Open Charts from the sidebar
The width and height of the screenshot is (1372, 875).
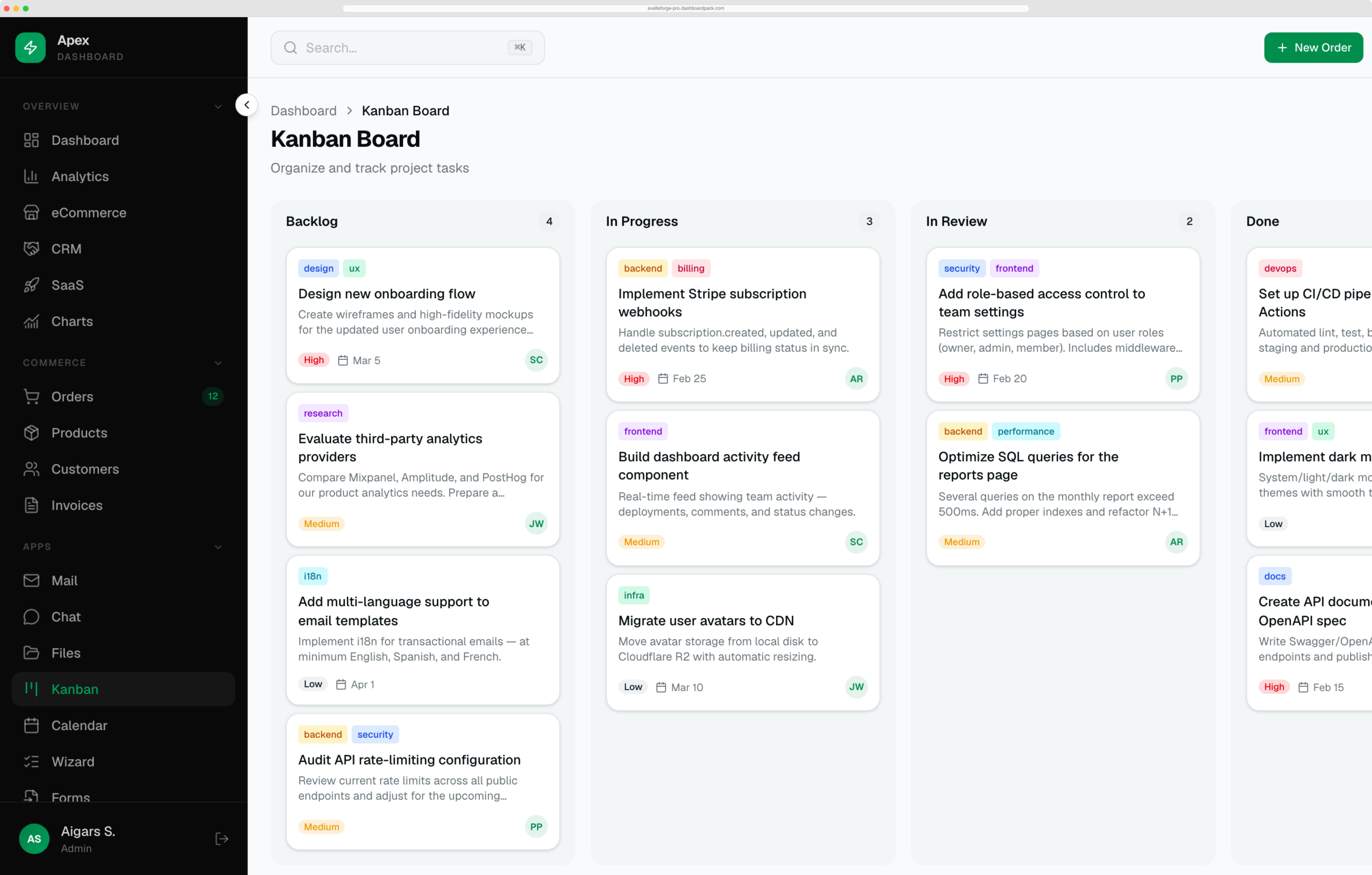coord(123,322)
